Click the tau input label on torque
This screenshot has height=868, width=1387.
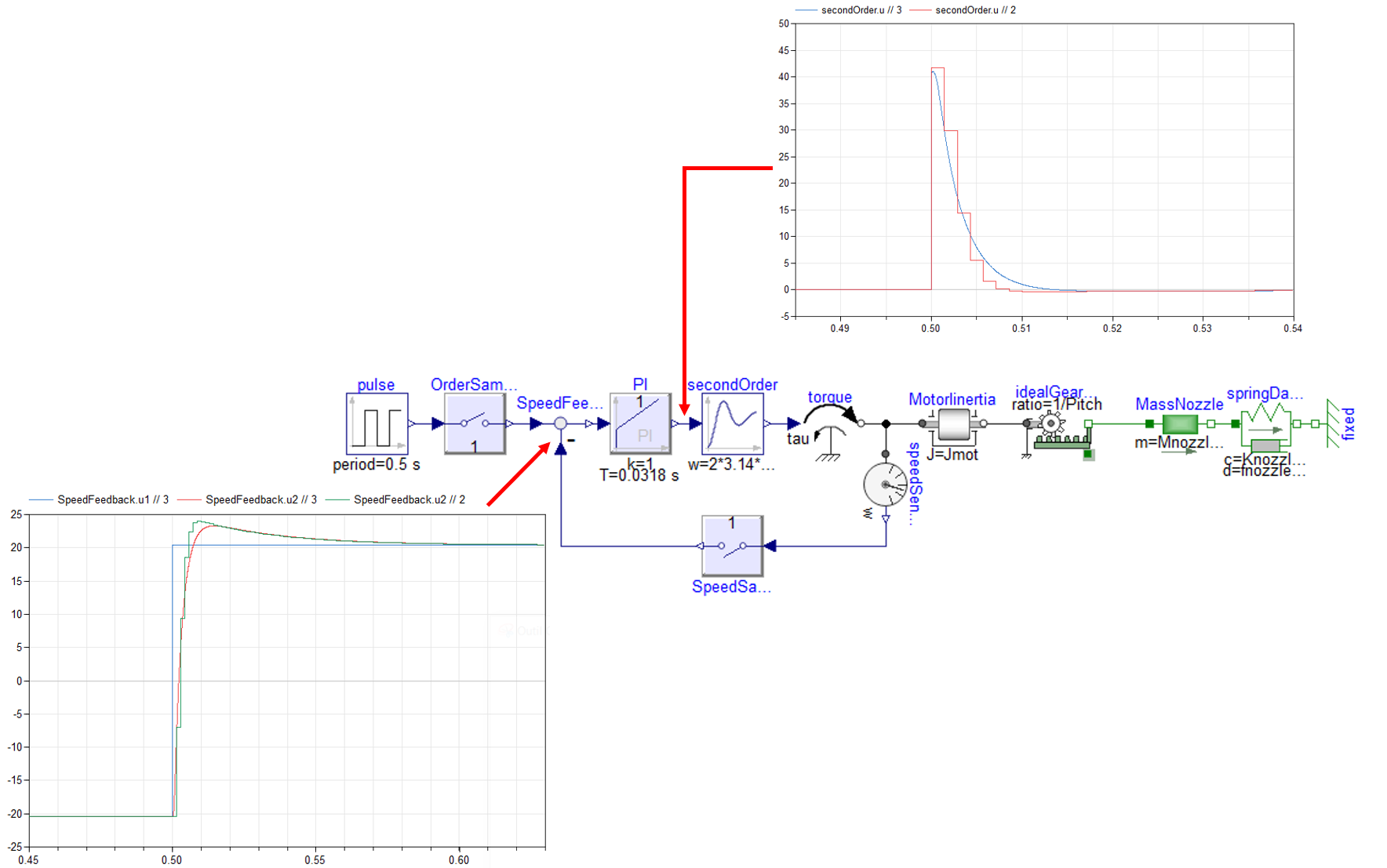pyautogui.click(x=798, y=439)
